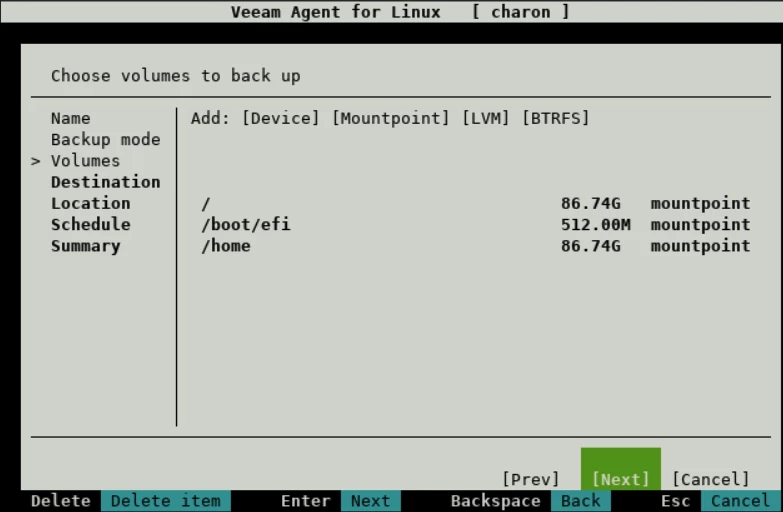Select the [LVM] add option

coord(485,118)
